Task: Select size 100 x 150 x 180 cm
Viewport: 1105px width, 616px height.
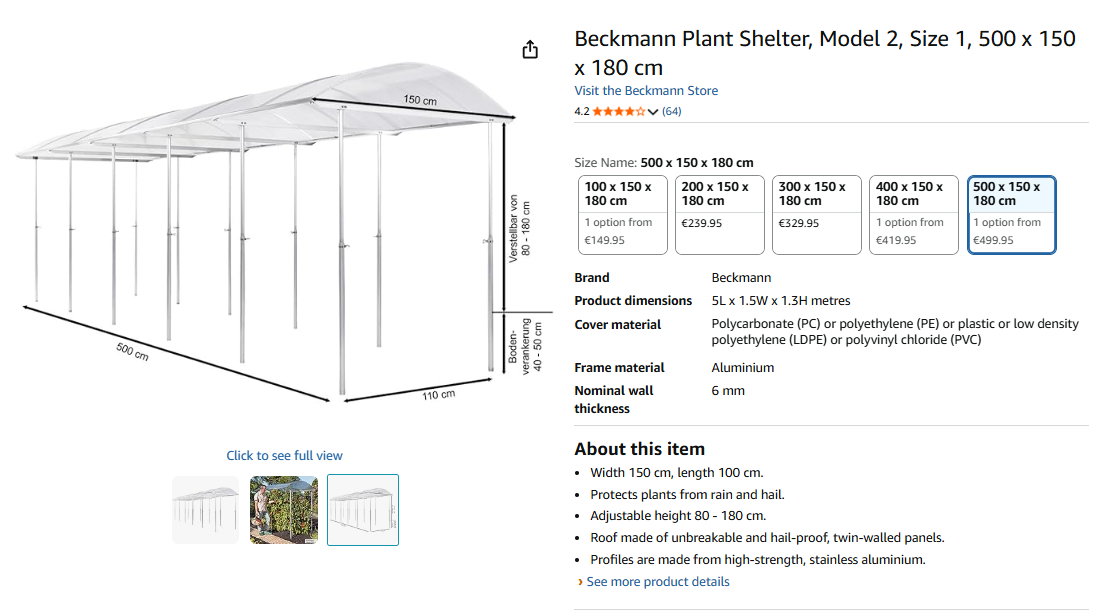Action: [x=623, y=215]
